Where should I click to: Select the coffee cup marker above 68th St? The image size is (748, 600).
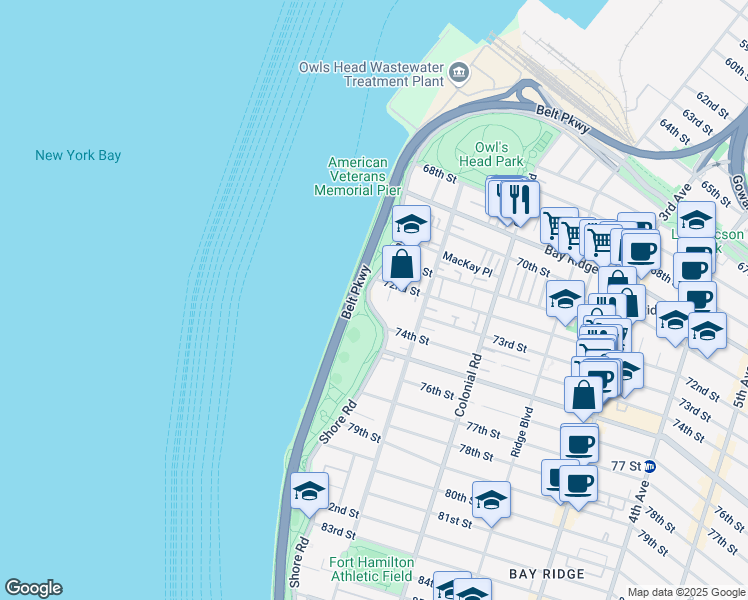coord(641,250)
